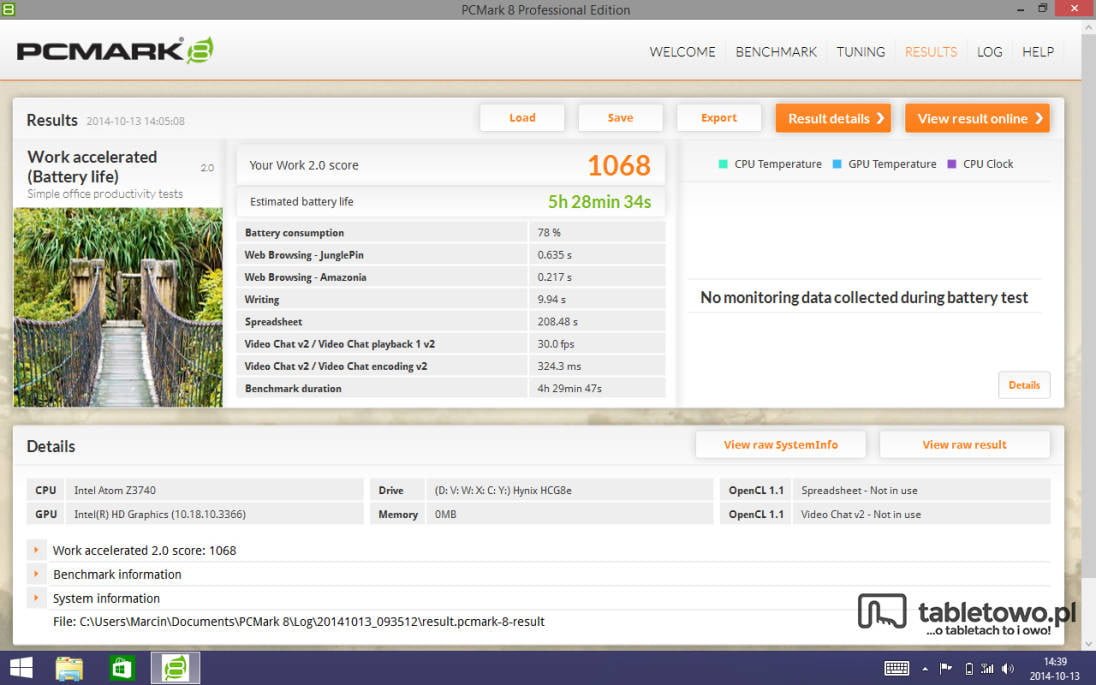This screenshot has width=1096, height=685.
Task: Open the HELP tab
Action: (x=1037, y=52)
